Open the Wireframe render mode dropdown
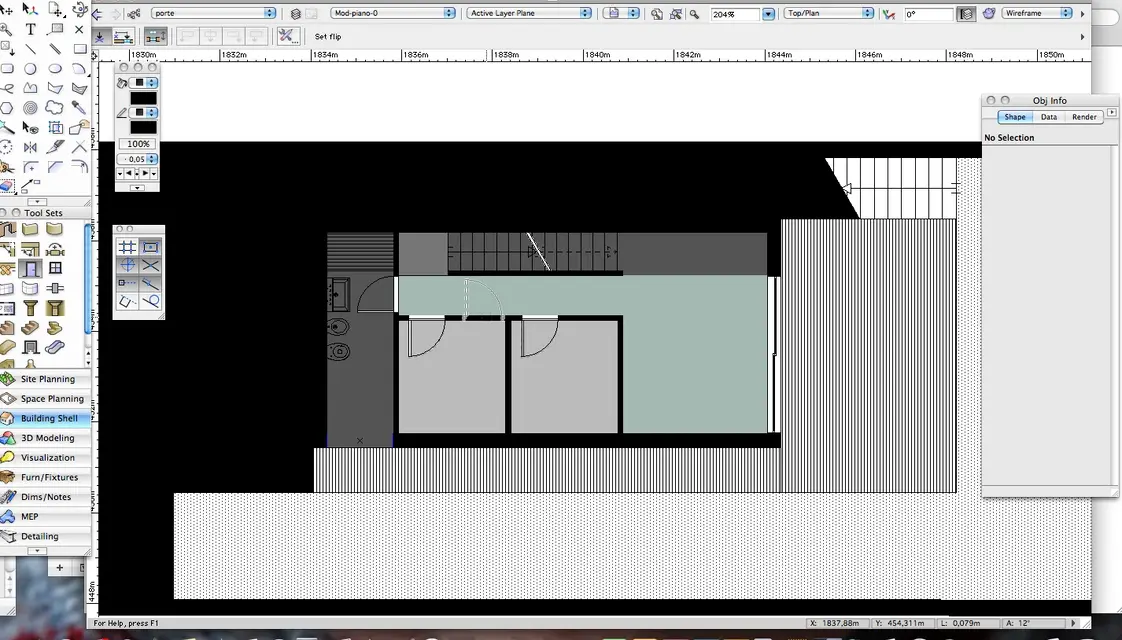 coord(1037,14)
